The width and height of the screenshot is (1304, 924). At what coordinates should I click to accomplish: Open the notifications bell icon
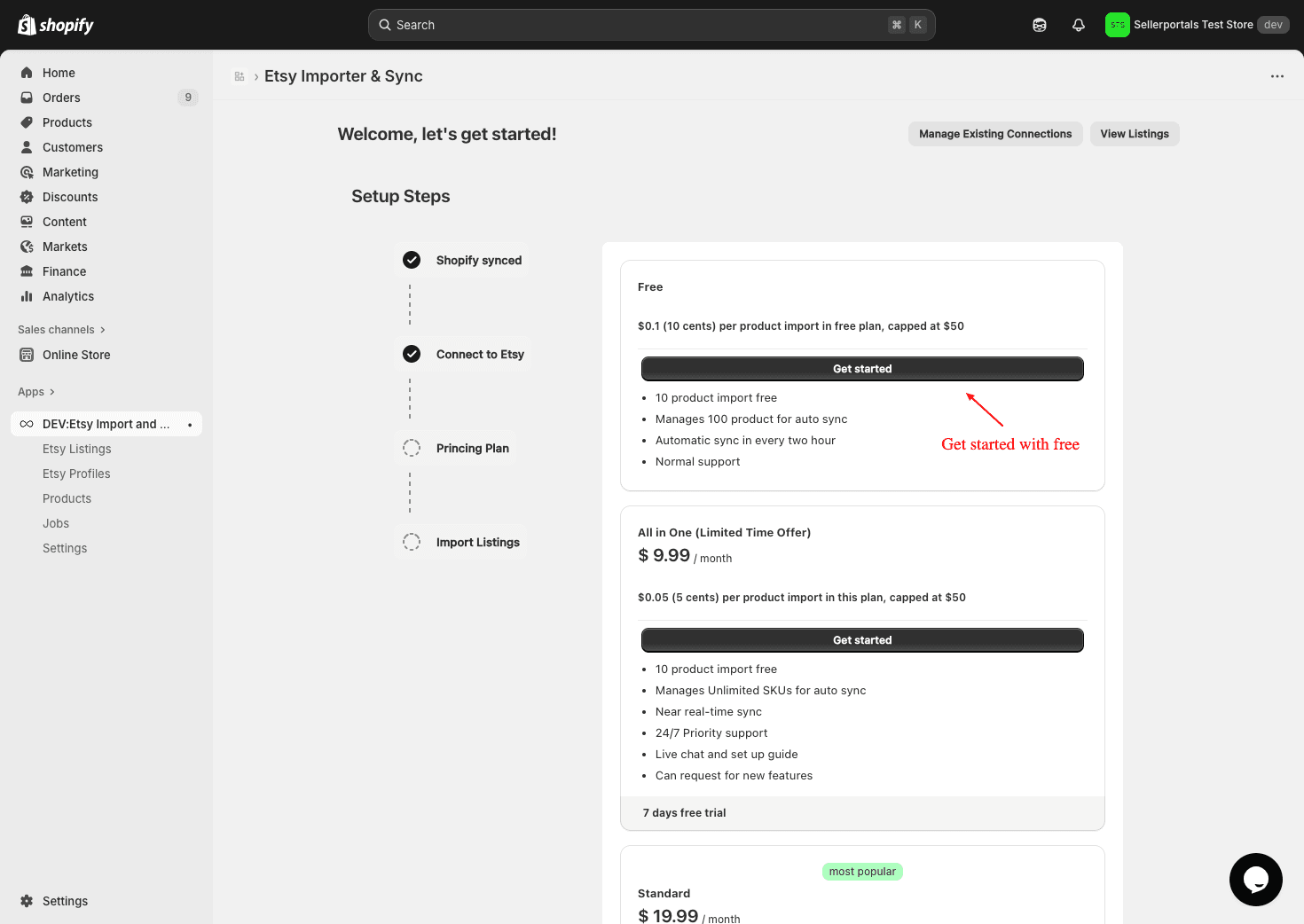1078,25
